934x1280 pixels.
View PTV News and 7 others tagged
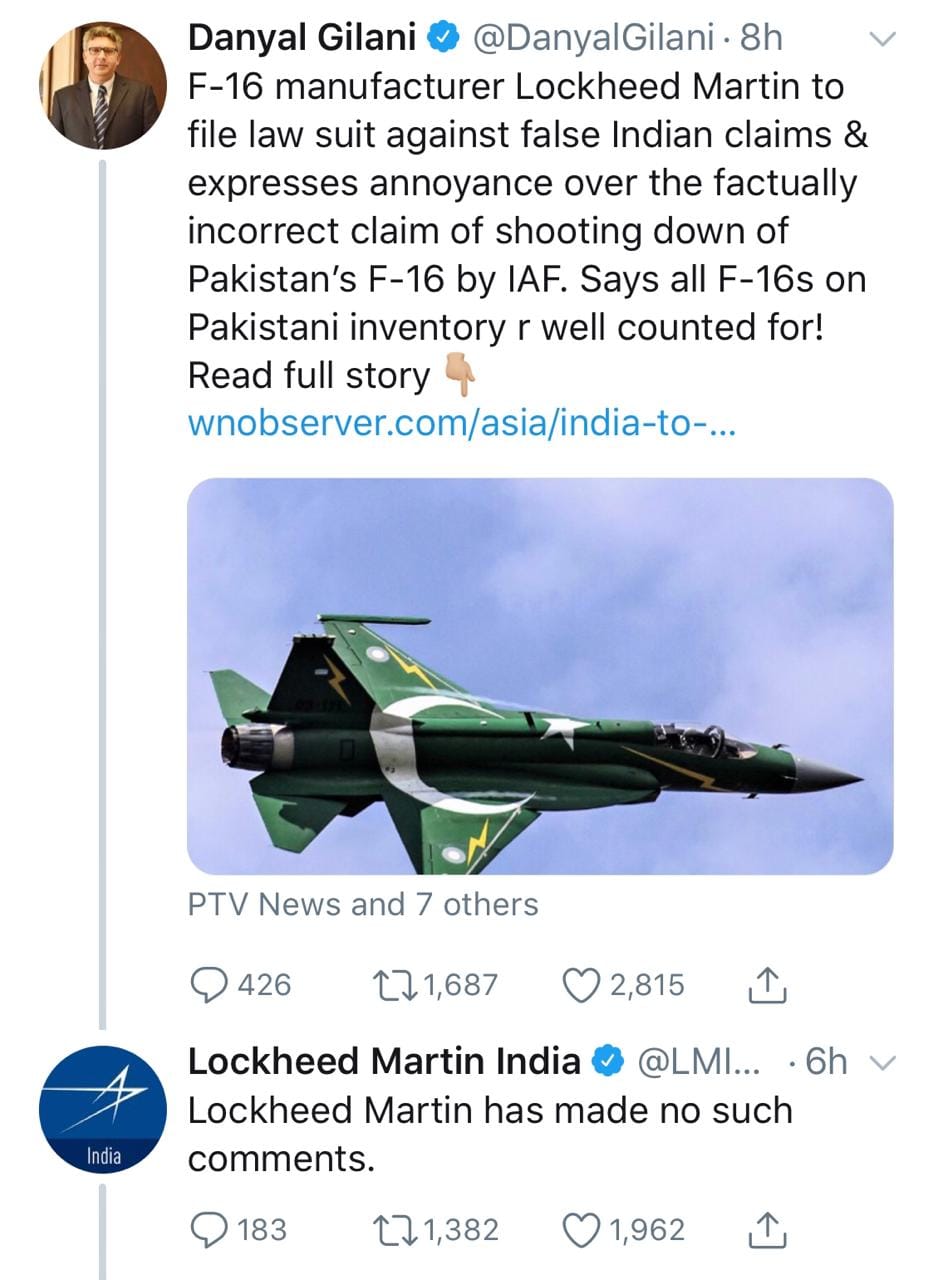(363, 904)
